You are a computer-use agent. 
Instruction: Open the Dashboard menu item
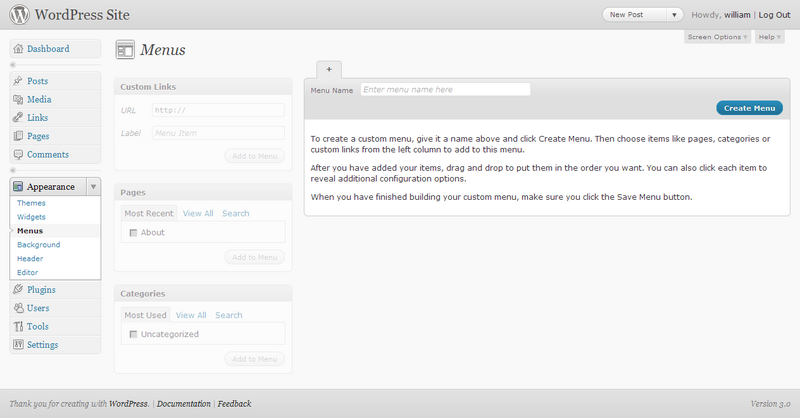[55, 49]
